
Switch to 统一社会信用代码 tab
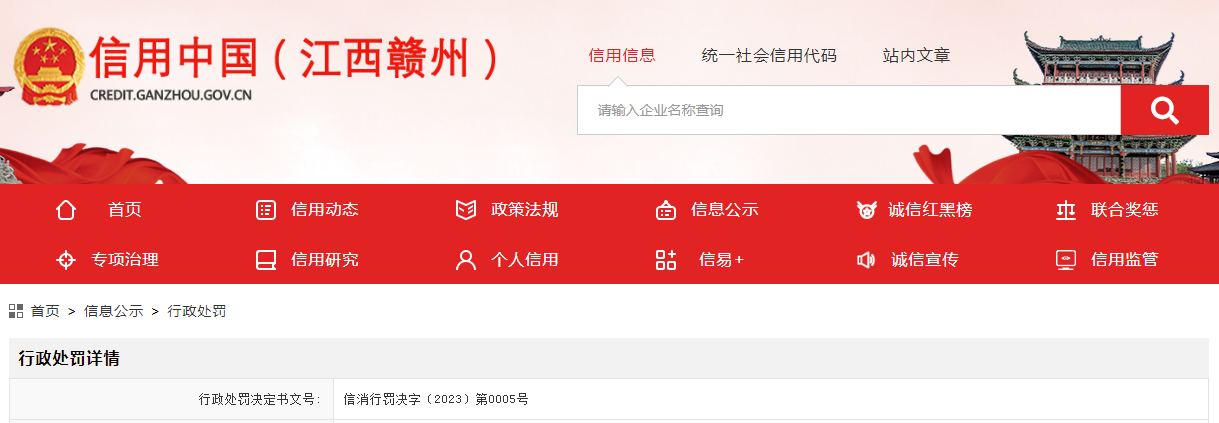[769, 56]
